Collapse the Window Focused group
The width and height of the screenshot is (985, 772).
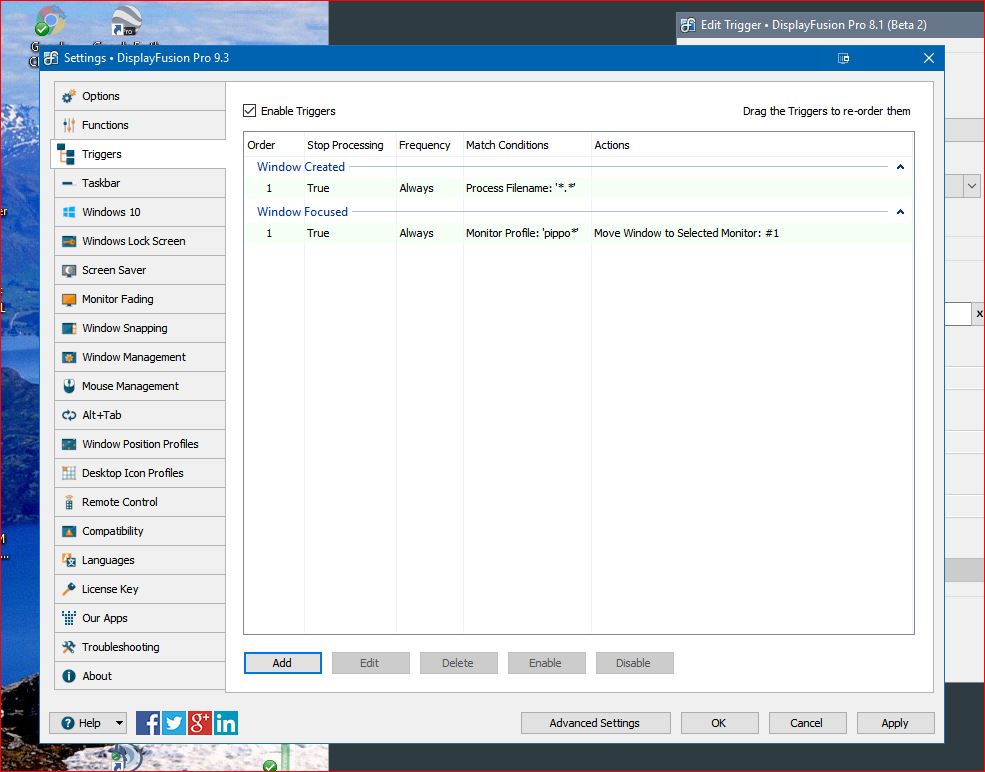(900, 212)
